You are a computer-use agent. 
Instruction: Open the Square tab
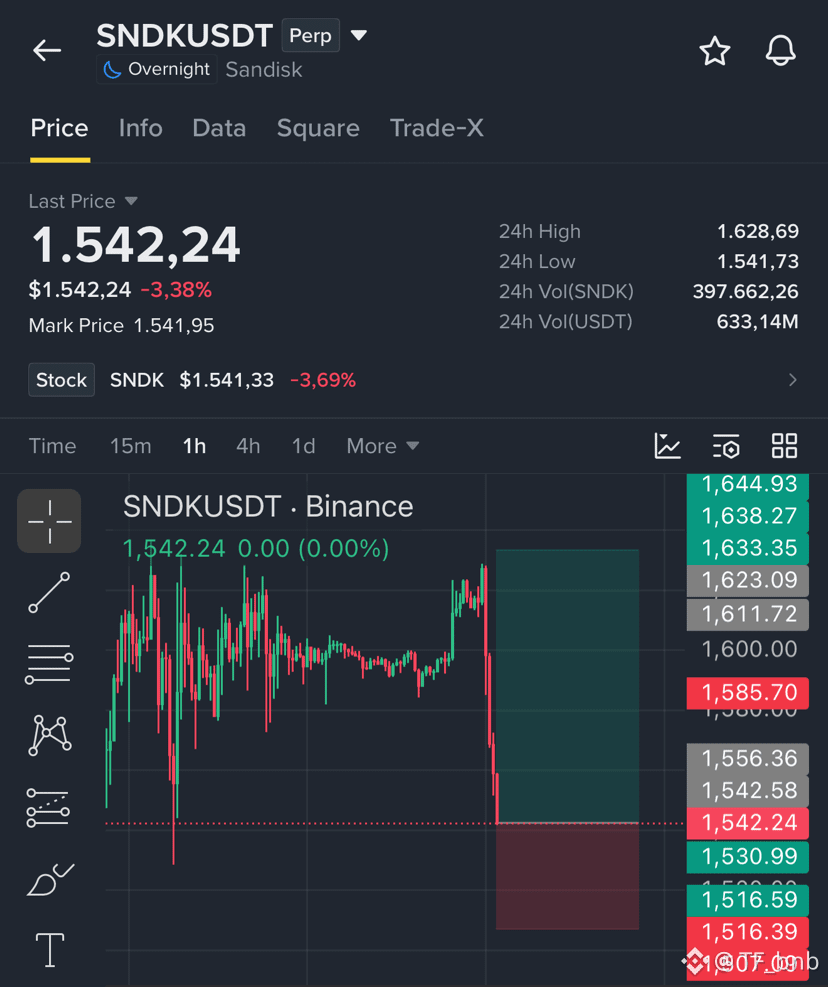[318, 128]
